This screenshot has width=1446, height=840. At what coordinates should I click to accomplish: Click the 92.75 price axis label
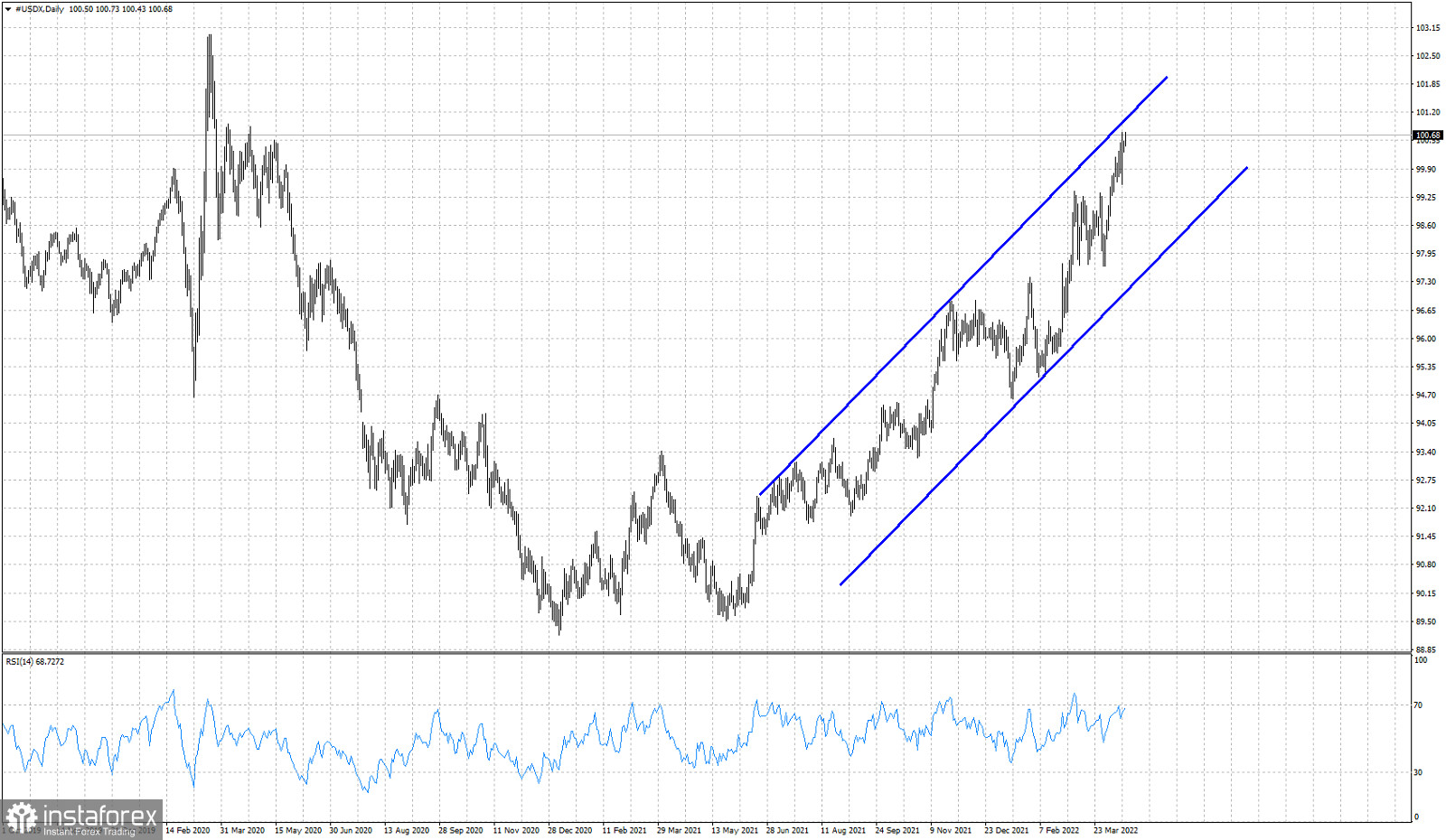1426,480
